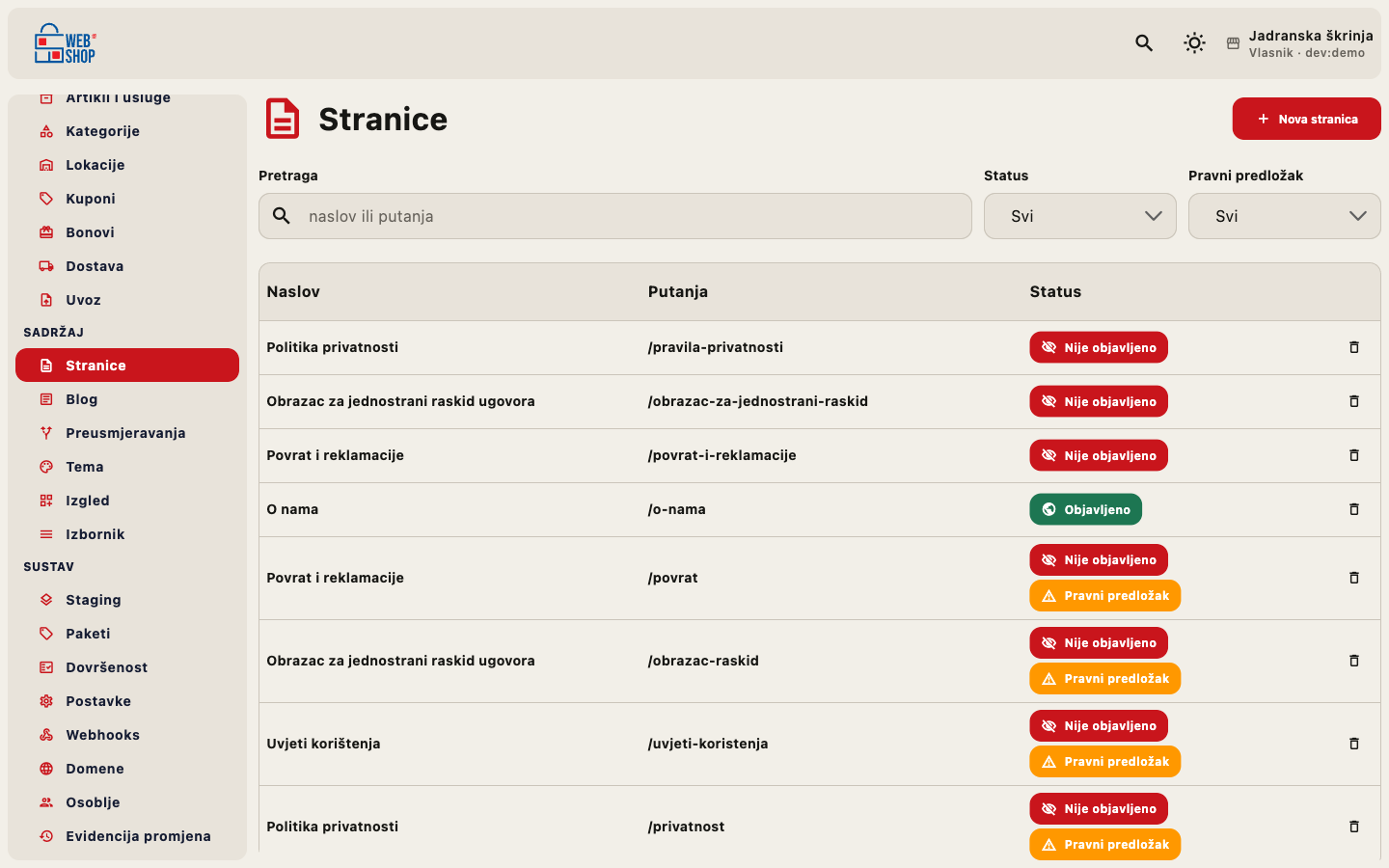The image size is (1389, 868).
Task: Toggle light/dark theme sun icon
Action: coord(1194,42)
